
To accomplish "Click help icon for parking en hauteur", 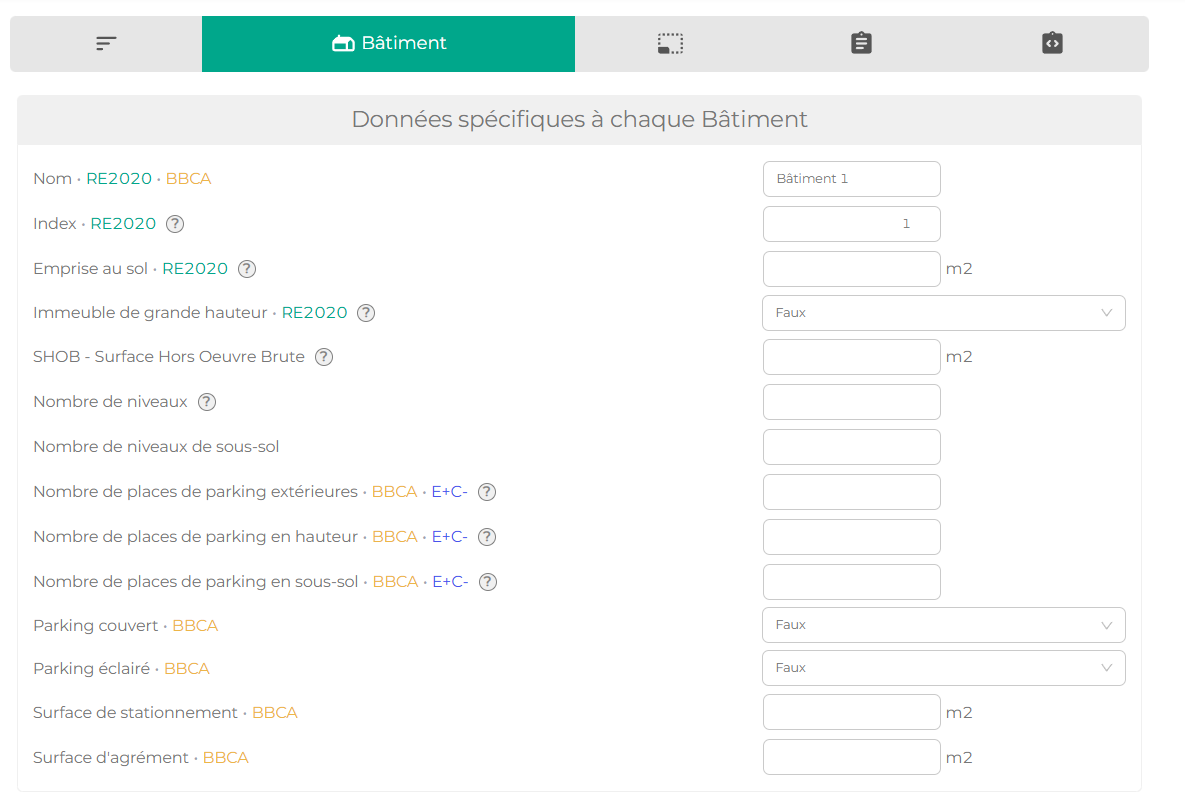I will pos(487,537).
